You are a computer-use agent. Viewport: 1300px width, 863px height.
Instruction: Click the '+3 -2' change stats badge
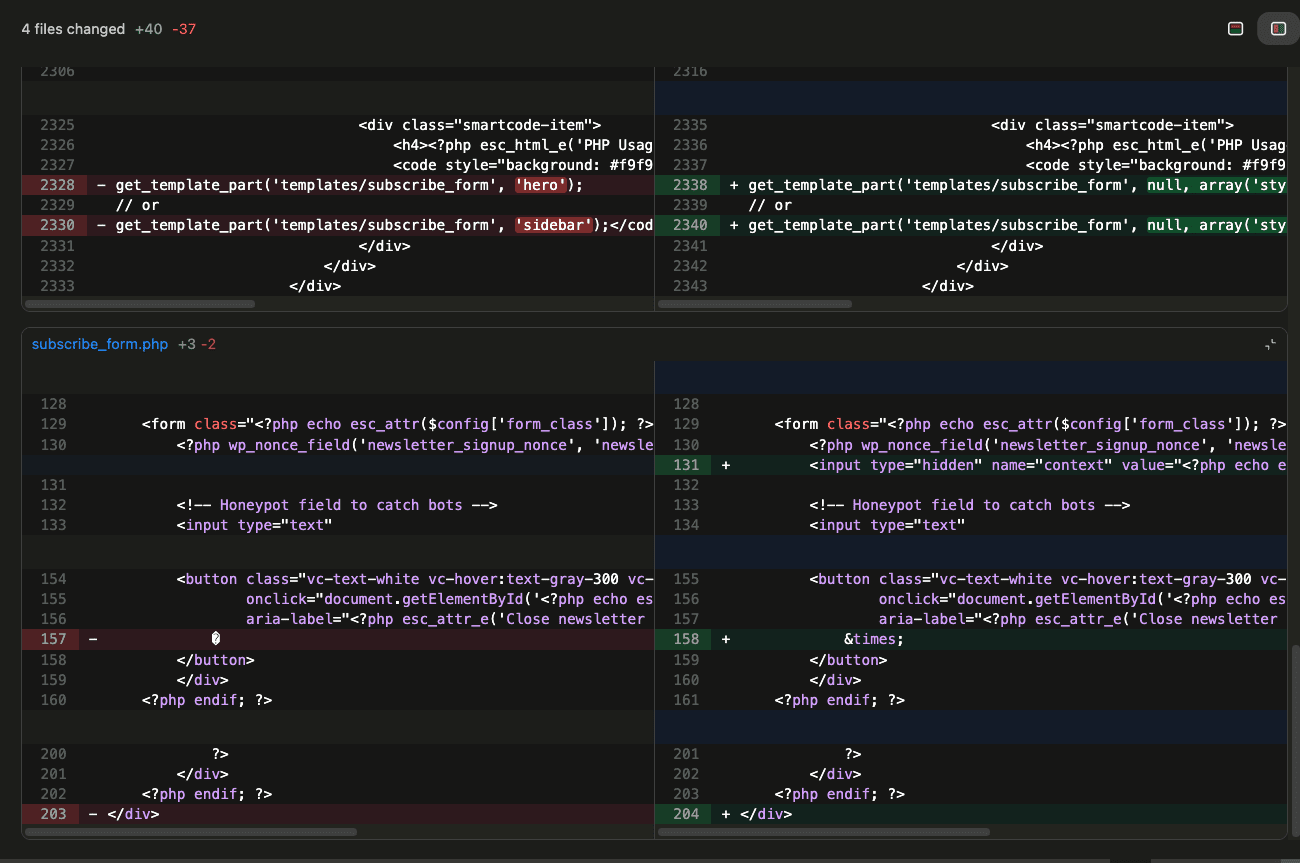[x=197, y=343]
